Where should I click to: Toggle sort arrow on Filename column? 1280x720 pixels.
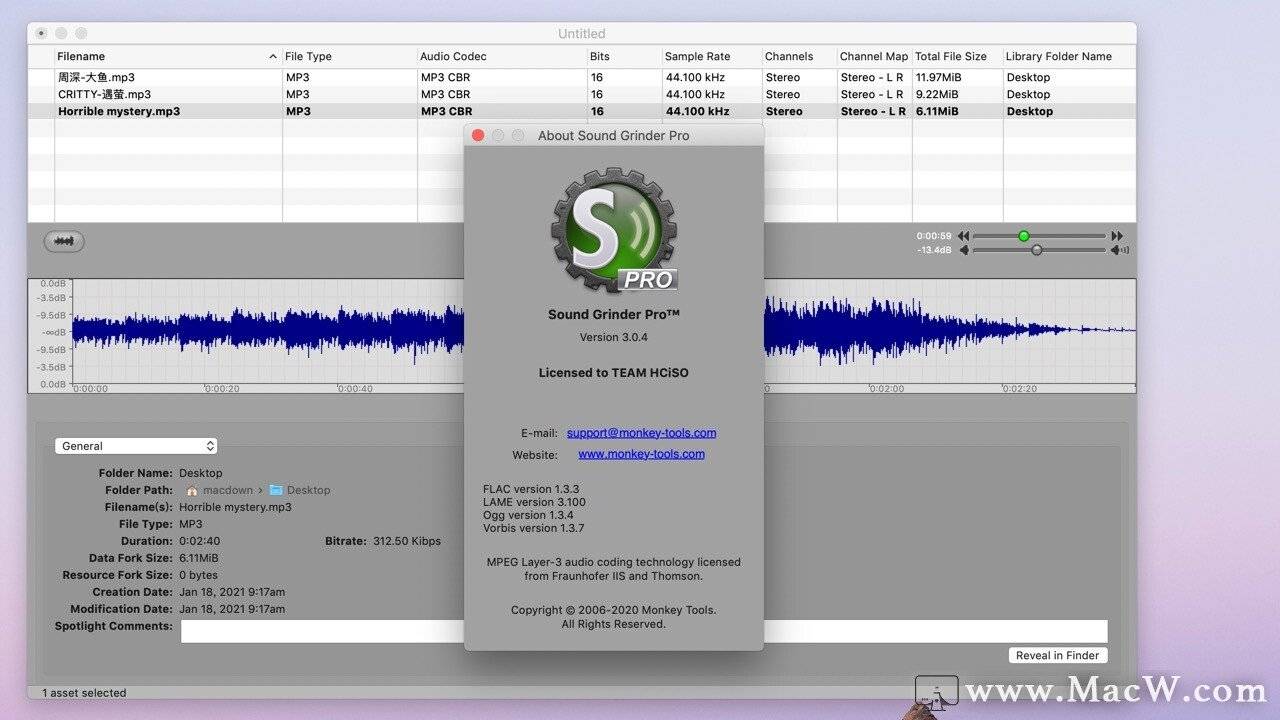pyautogui.click(x=273, y=57)
